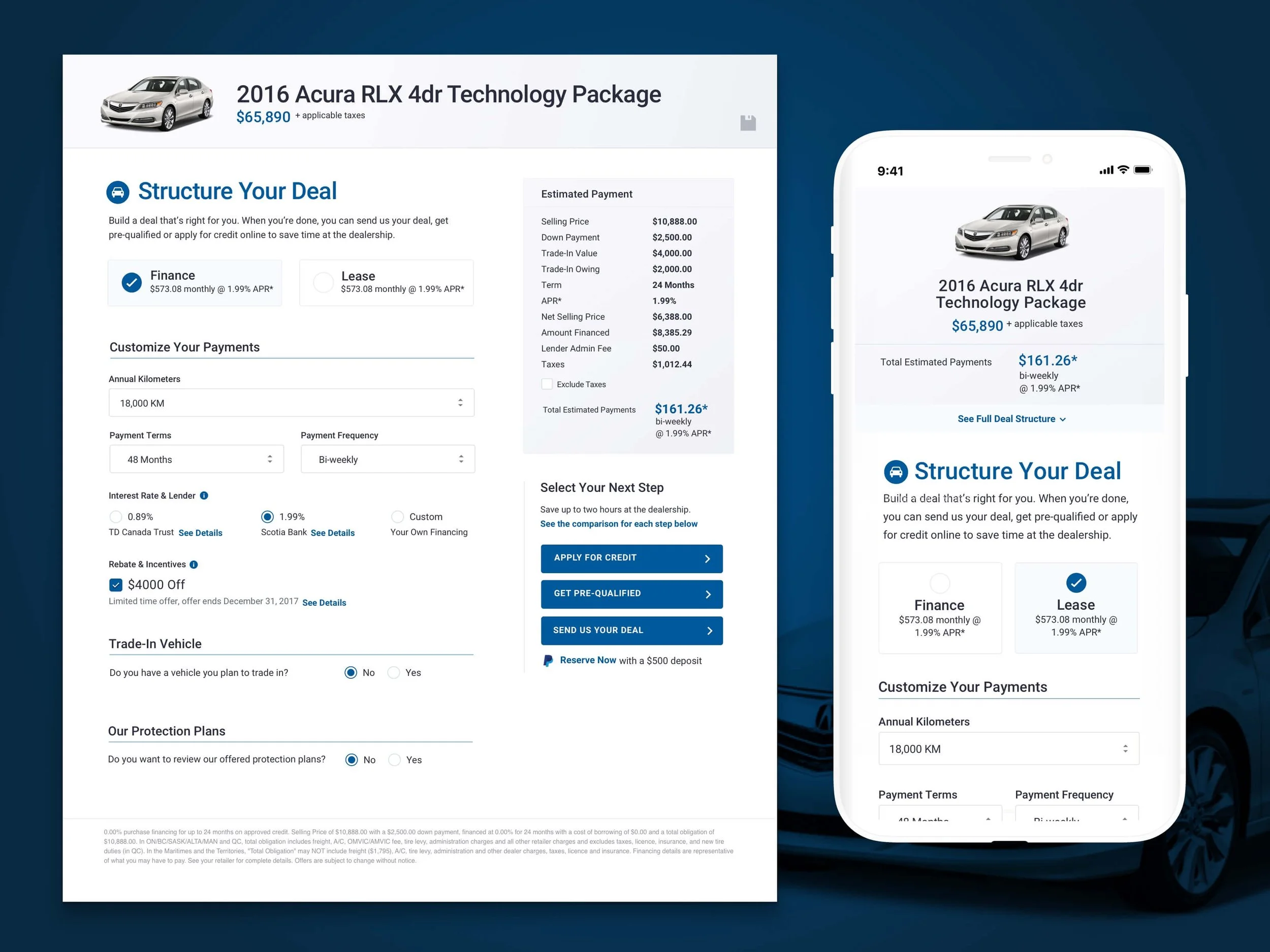
Task: Open See Details for Scotia Bank
Action: click(332, 533)
